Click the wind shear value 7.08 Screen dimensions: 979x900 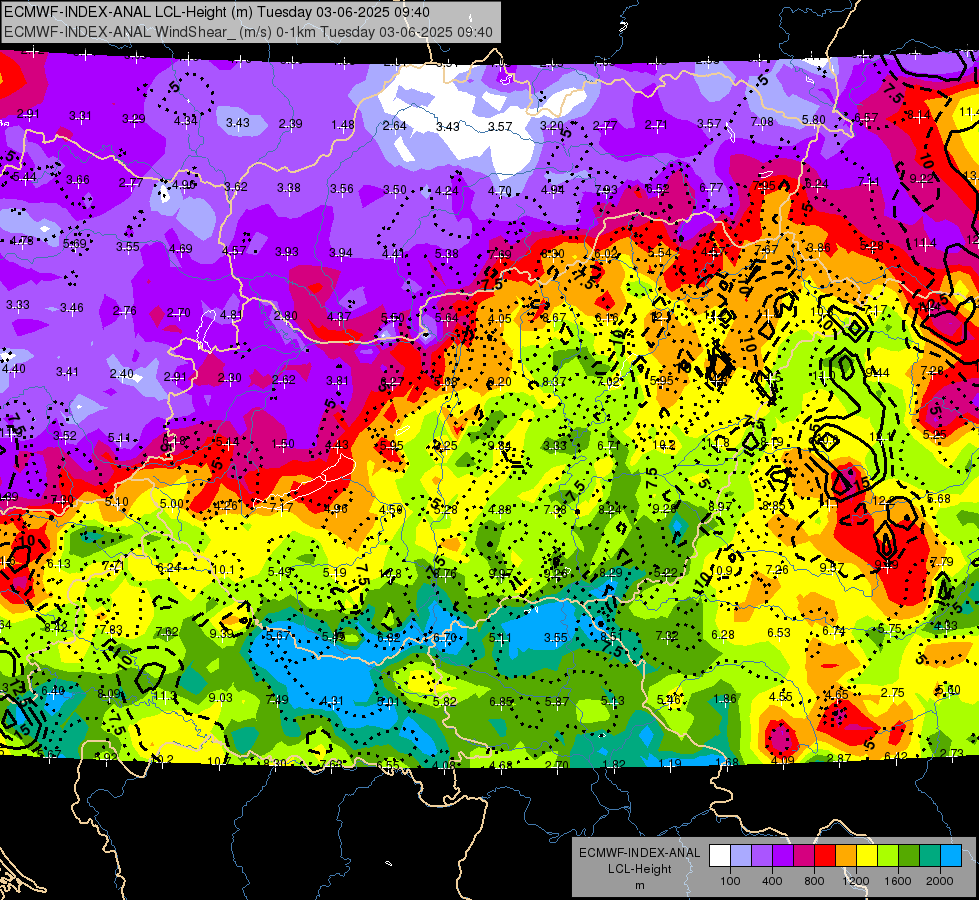[762, 122]
